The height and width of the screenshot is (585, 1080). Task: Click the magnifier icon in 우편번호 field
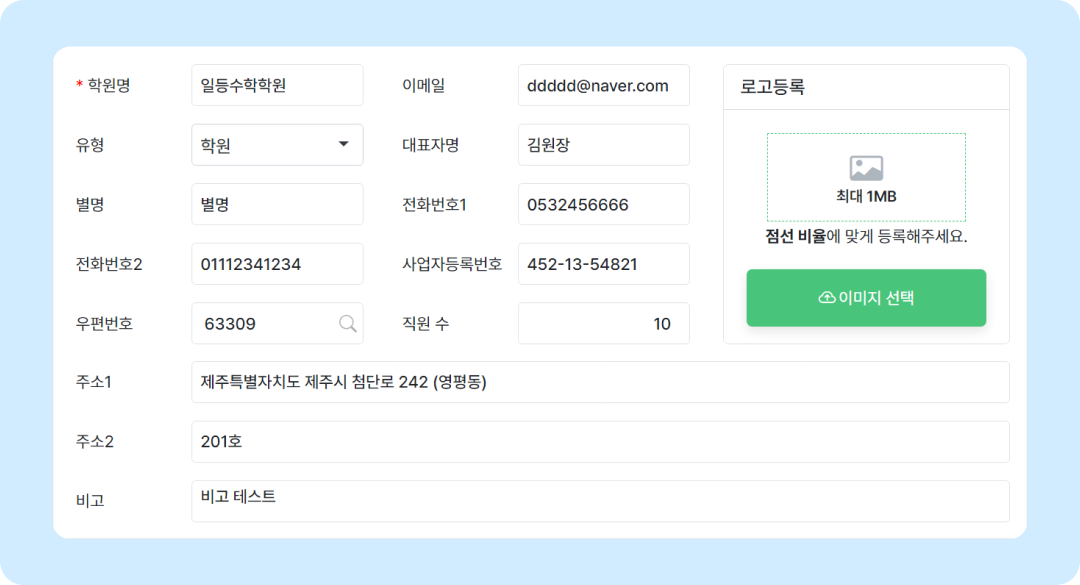347,323
